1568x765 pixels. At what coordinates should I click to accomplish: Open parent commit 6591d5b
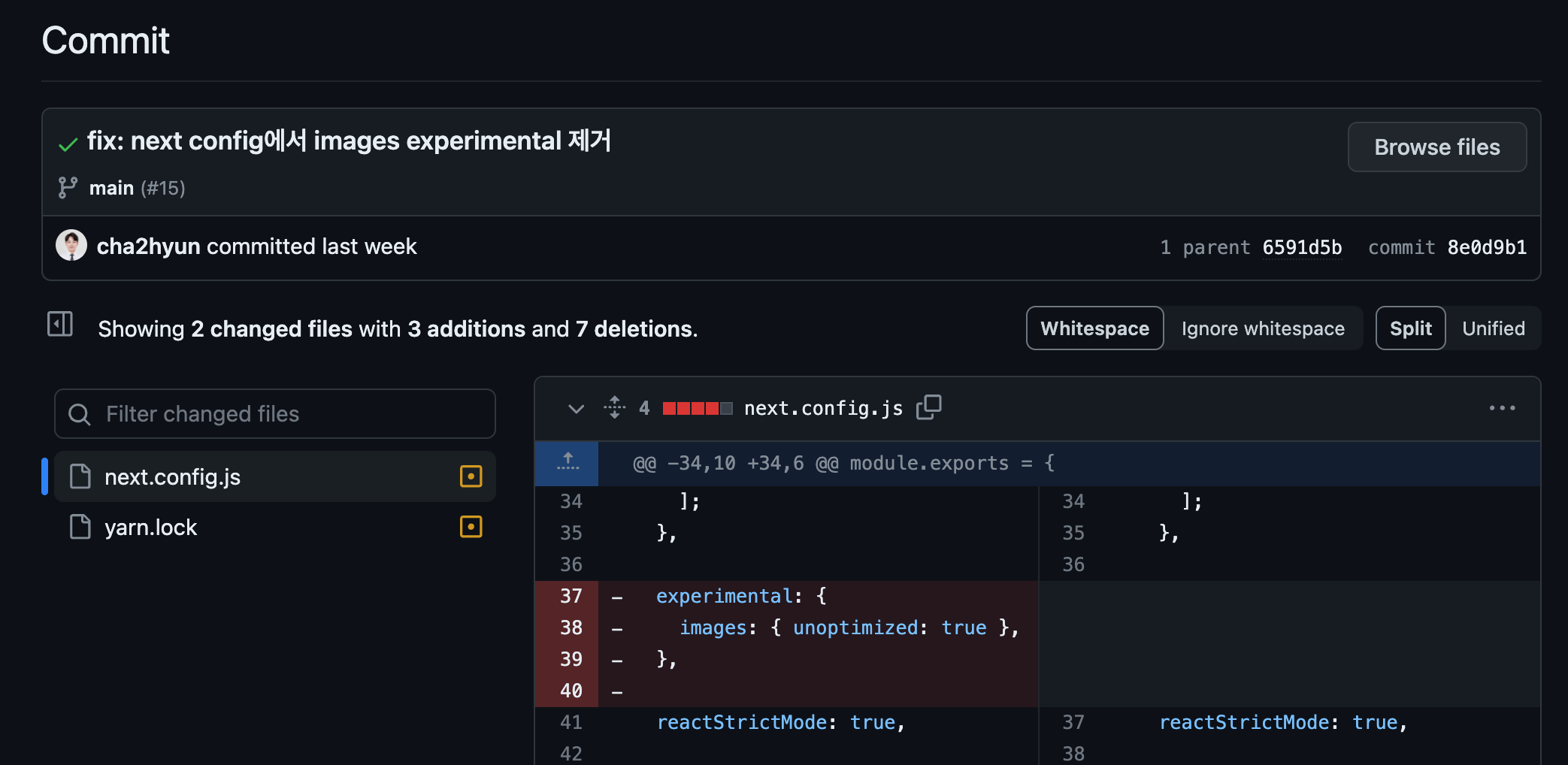[x=1302, y=247]
